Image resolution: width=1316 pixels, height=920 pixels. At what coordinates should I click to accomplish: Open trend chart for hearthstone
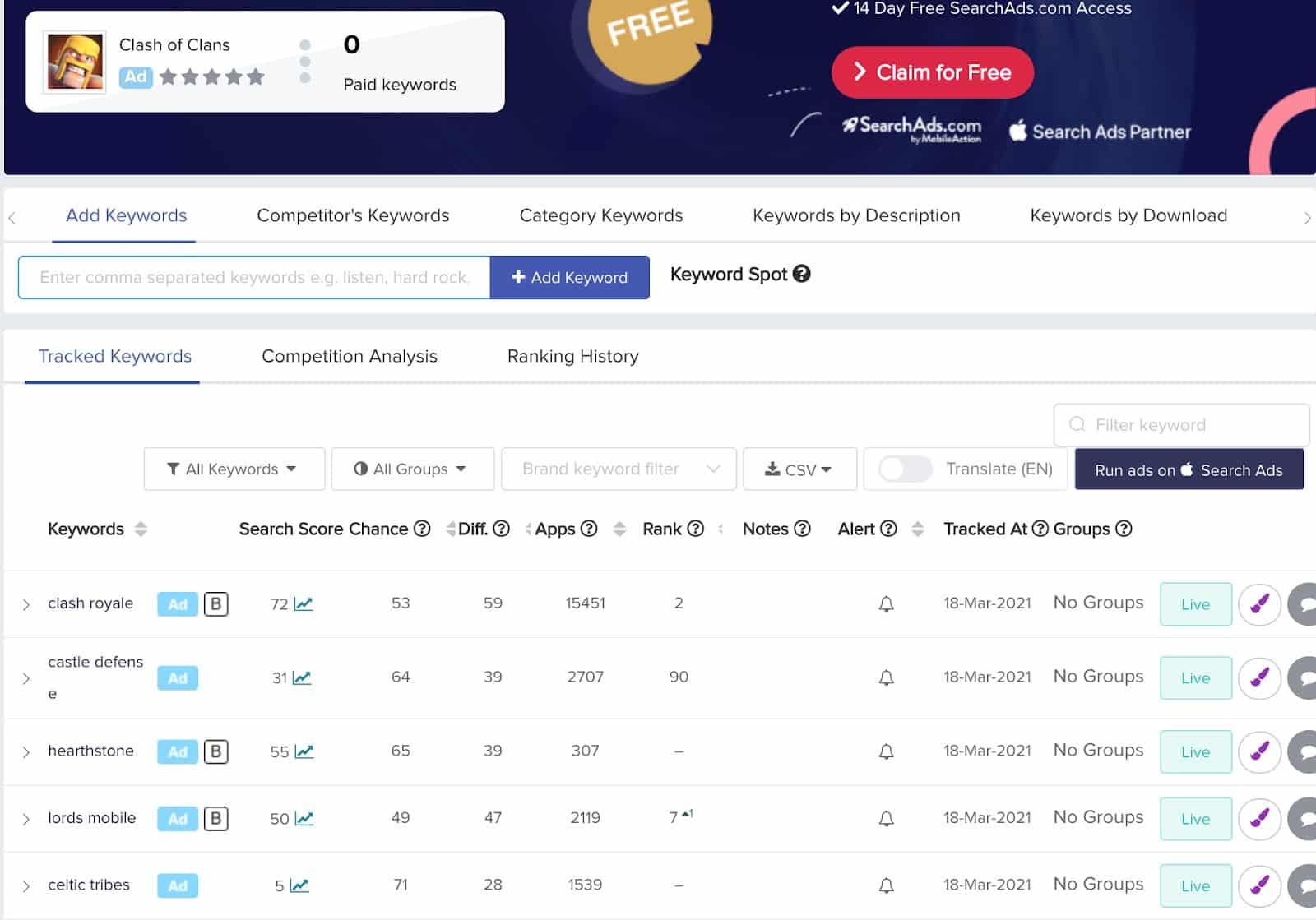(304, 751)
